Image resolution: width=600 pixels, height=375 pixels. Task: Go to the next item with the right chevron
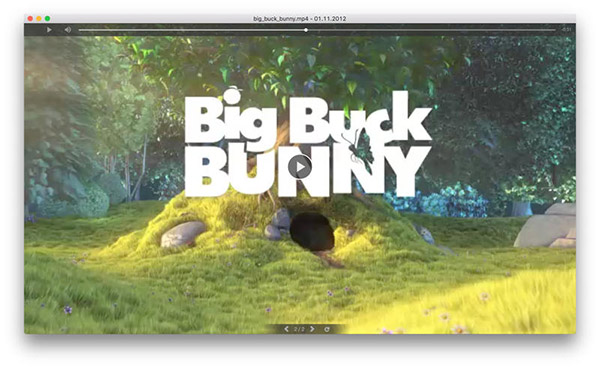click(313, 329)
